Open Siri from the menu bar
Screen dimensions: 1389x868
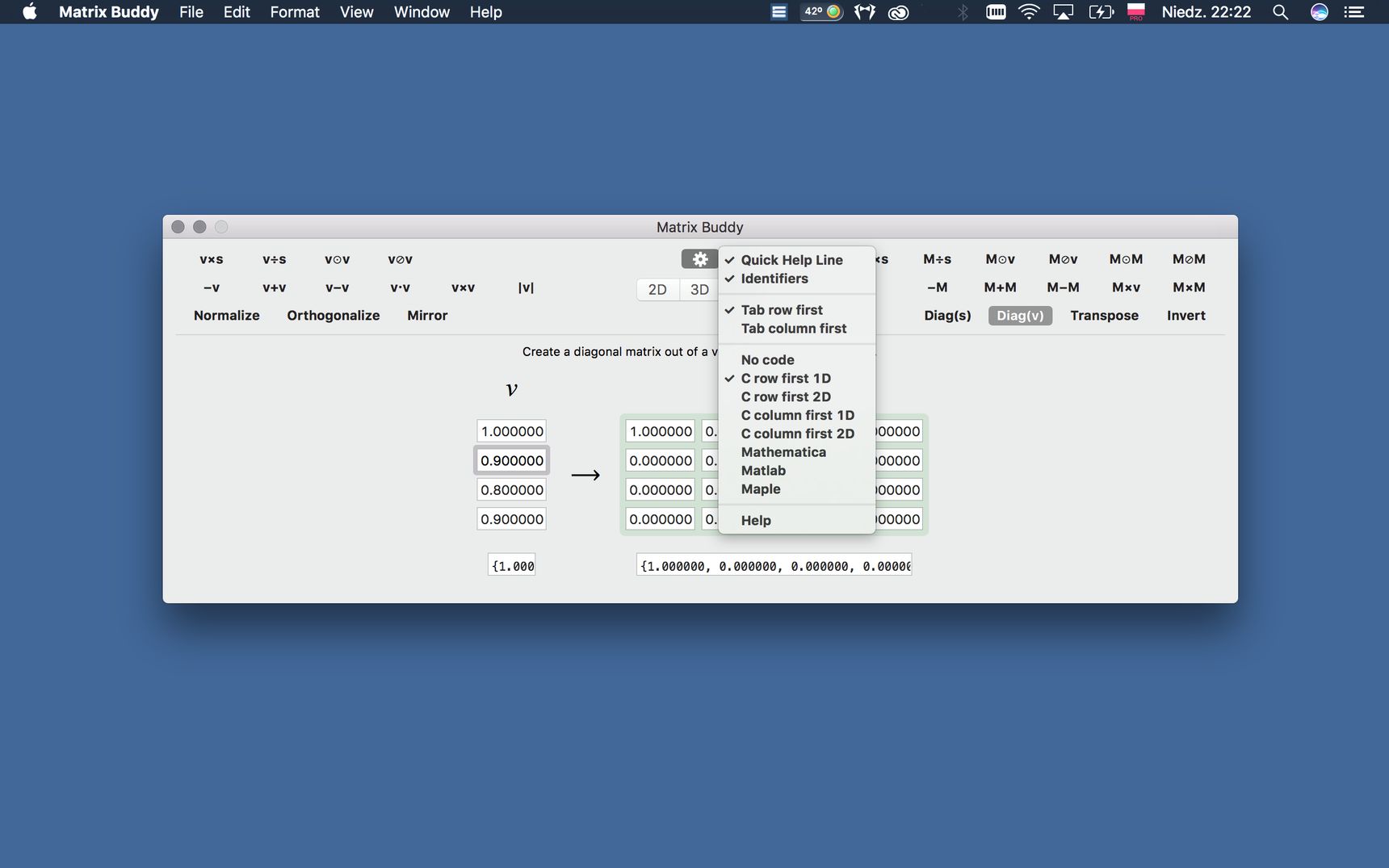[x=1320, y=12]
